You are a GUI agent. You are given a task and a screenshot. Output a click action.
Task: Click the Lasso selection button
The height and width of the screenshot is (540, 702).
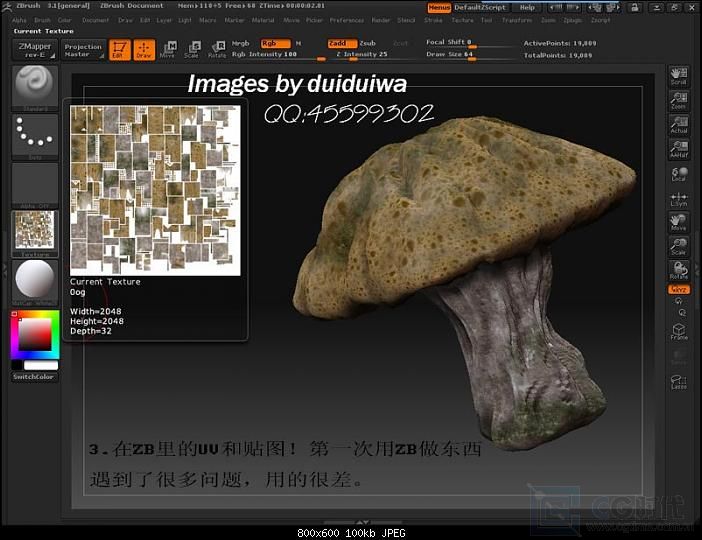point(679,382)
